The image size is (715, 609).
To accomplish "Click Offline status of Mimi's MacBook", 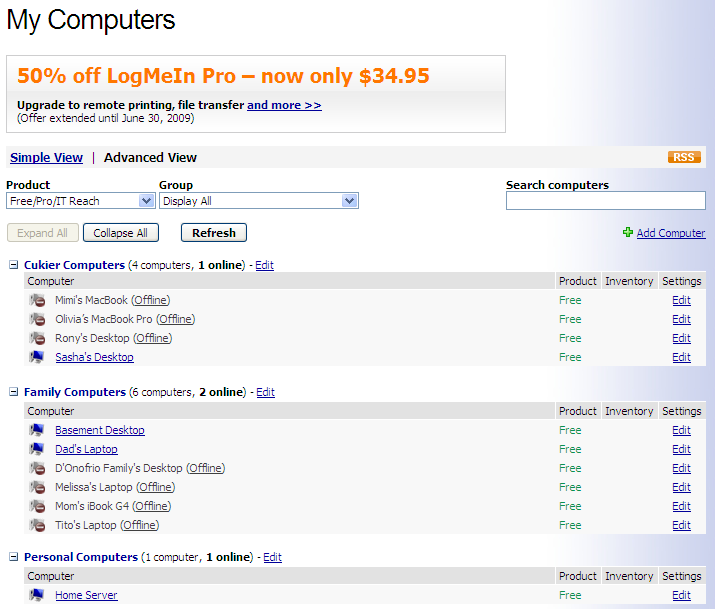I will [151, 300].
